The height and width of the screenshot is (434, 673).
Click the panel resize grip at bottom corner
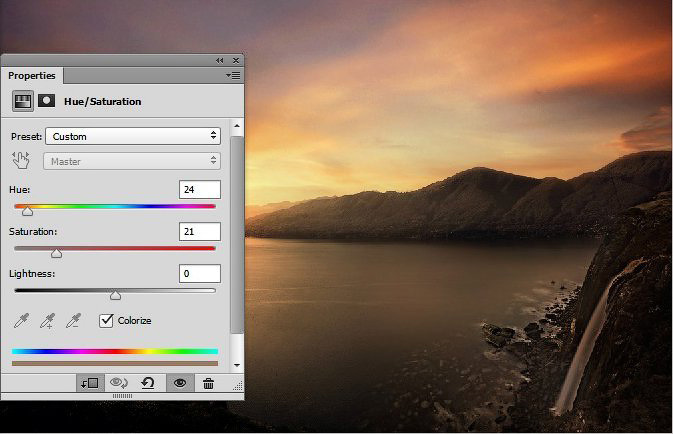(238, 386)
